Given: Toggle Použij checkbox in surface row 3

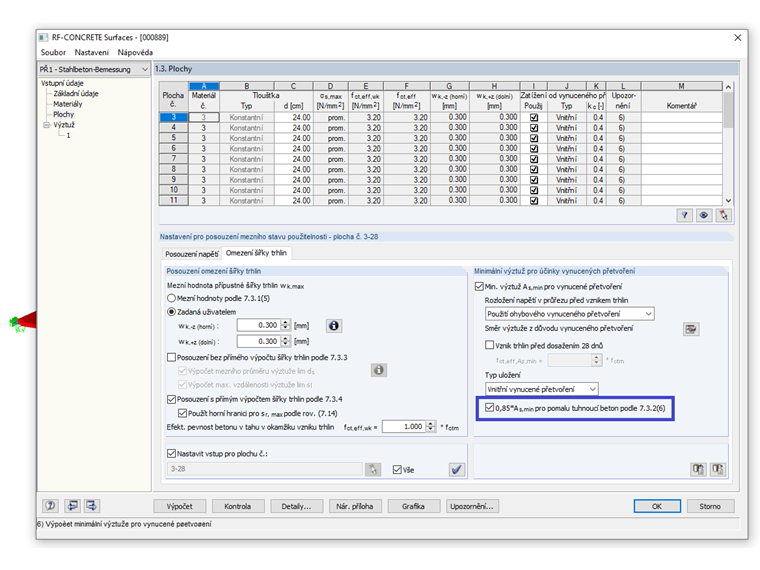Looking at the screenshot, I should [x=534, y=117].
